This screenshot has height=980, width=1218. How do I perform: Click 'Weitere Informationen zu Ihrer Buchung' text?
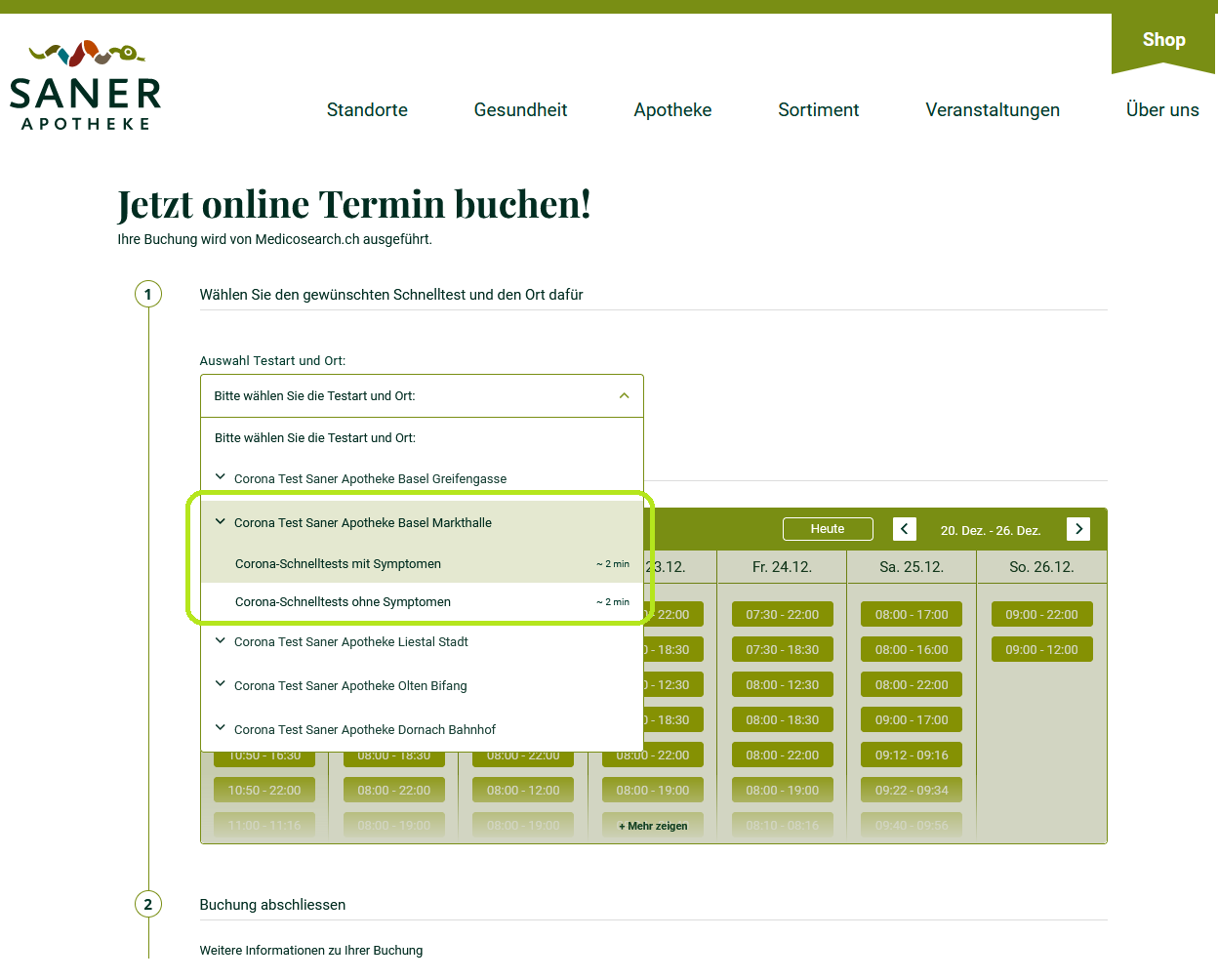pos(311,950)
